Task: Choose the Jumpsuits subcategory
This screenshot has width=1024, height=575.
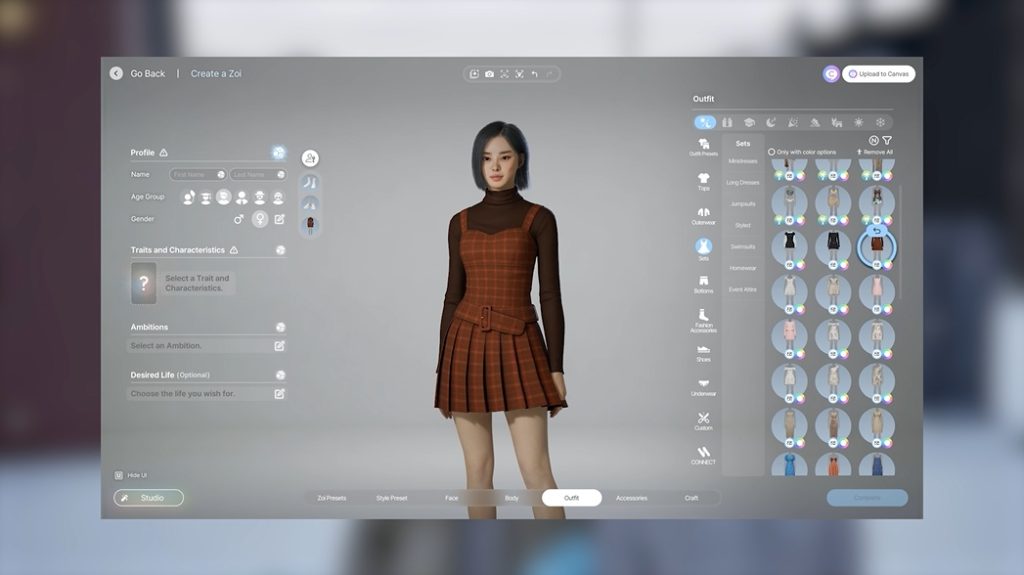Action: pos(743,204)
